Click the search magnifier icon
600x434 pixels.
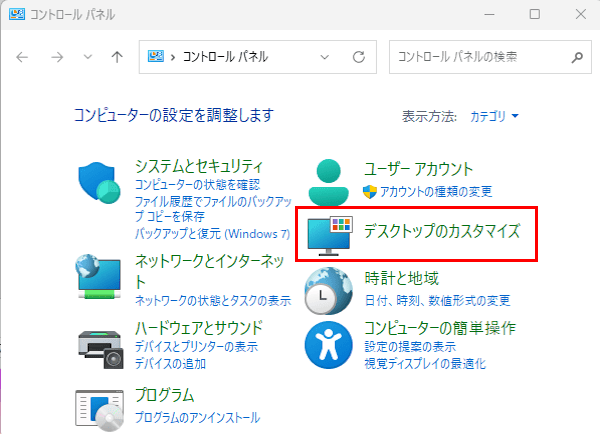point(577,57)
